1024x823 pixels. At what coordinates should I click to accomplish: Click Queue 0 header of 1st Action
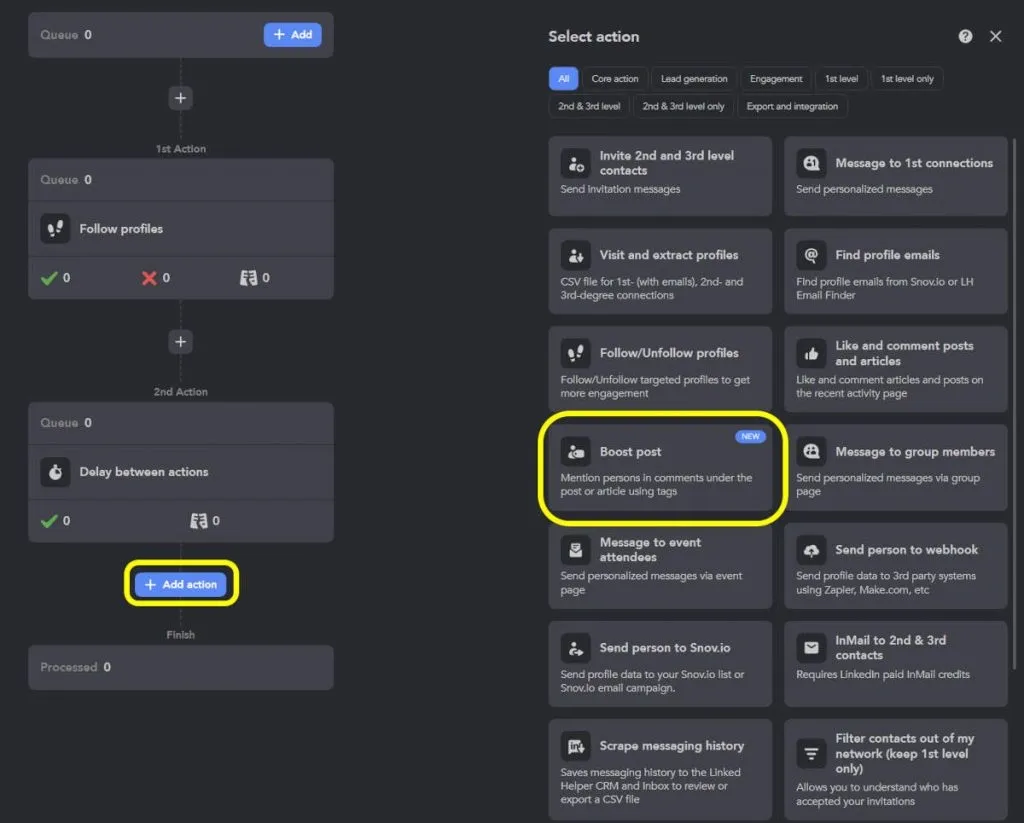coord(181,180)
